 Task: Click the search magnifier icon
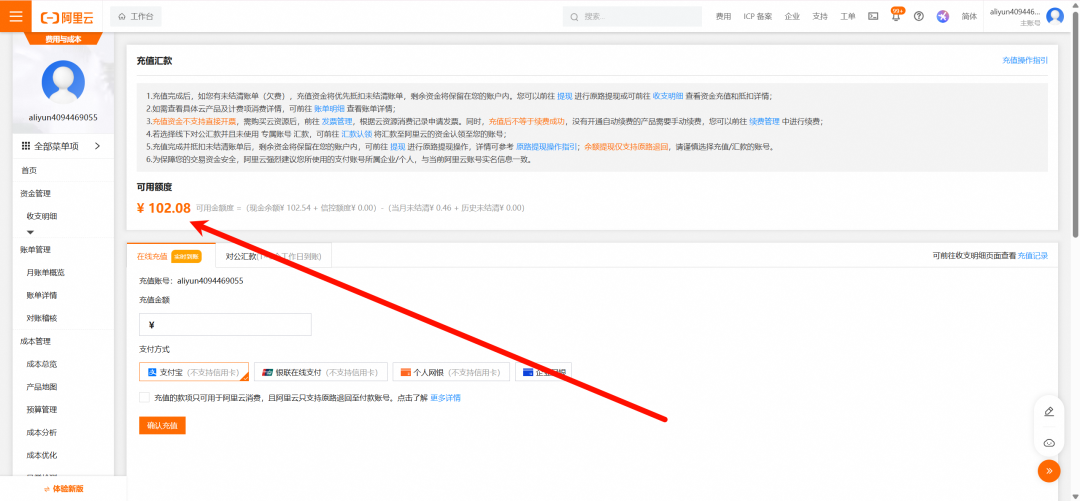click(574, 16)
